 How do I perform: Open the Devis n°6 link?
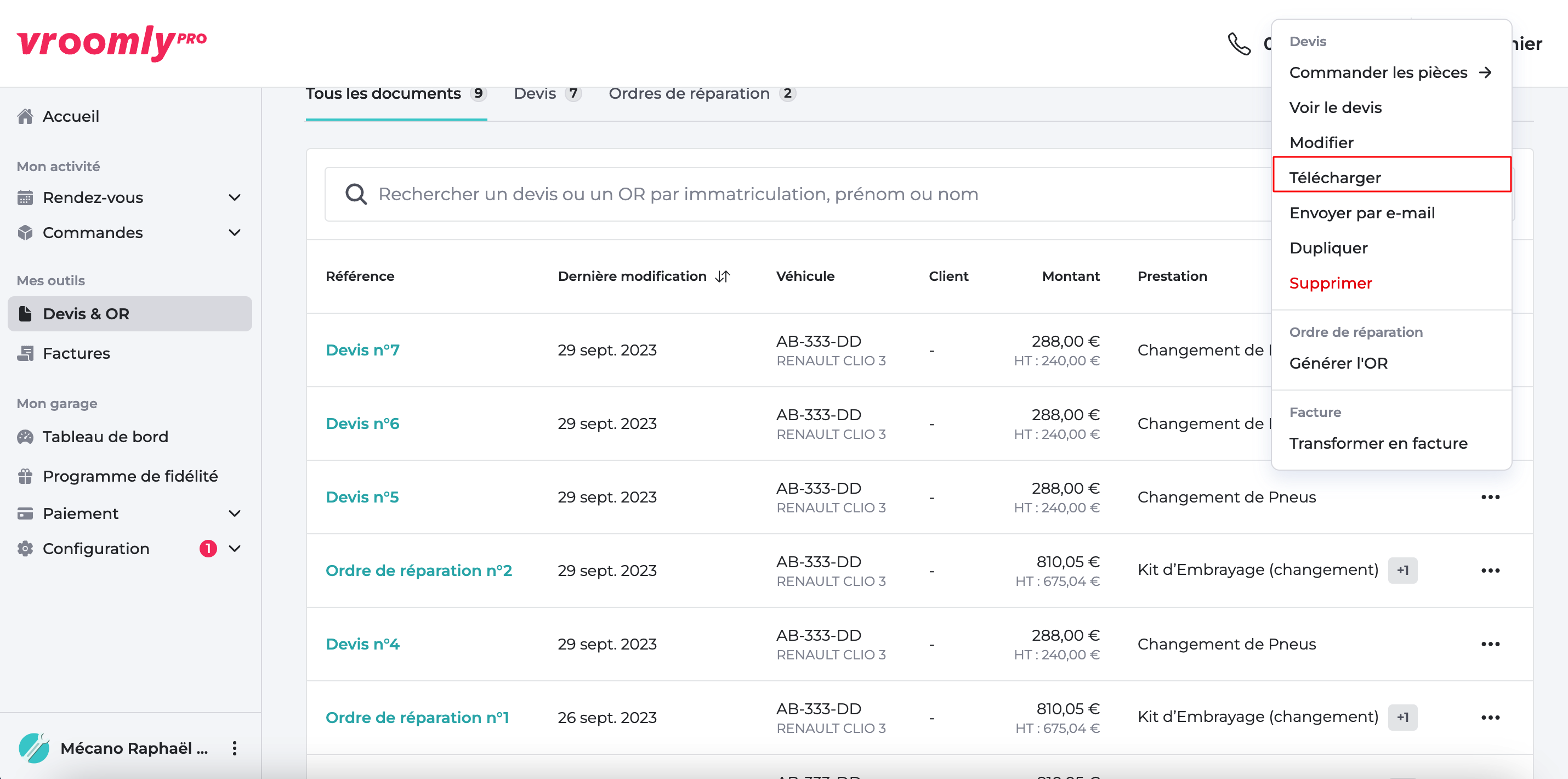(362, 424)
